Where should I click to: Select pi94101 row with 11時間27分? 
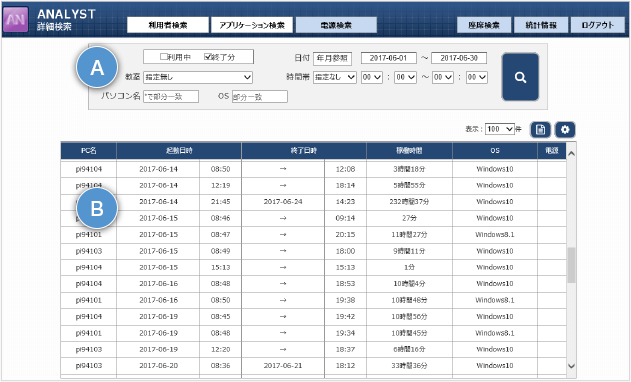(313, 235)
